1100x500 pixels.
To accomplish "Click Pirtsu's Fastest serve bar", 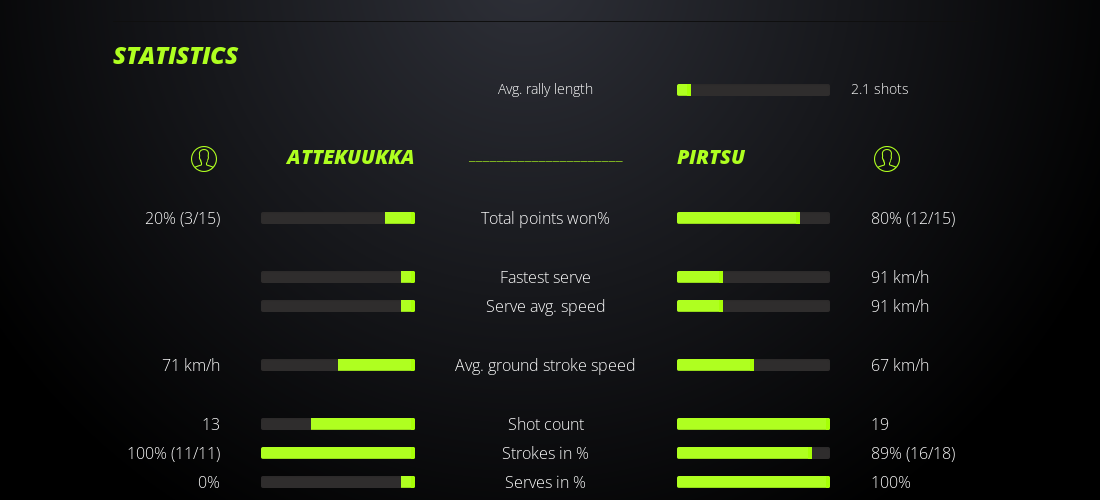I will (753, 277).
